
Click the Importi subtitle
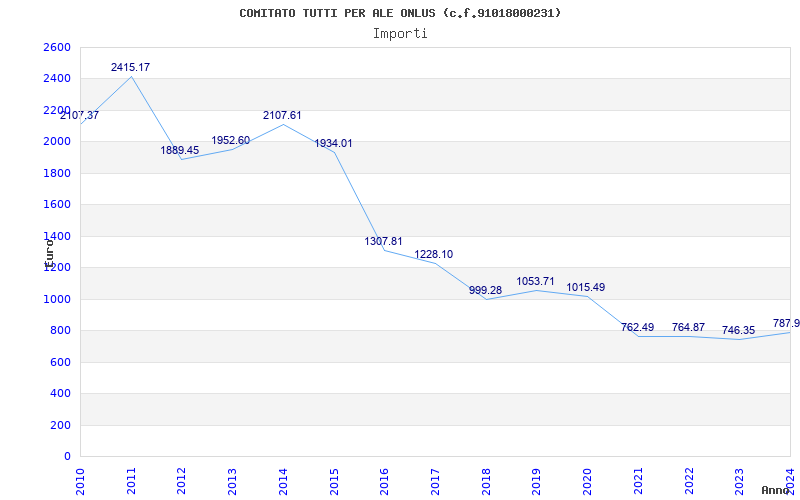pos(400,34)
